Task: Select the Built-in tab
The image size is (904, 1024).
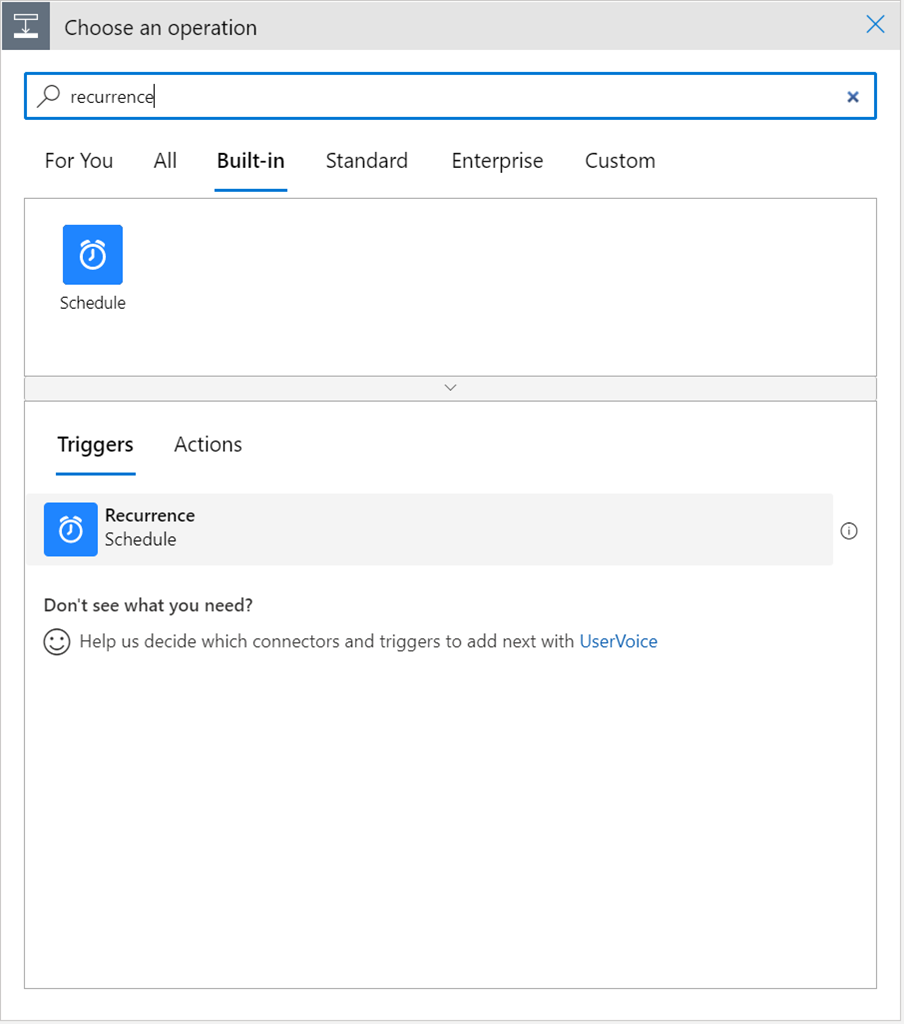Action: (251, 161)
